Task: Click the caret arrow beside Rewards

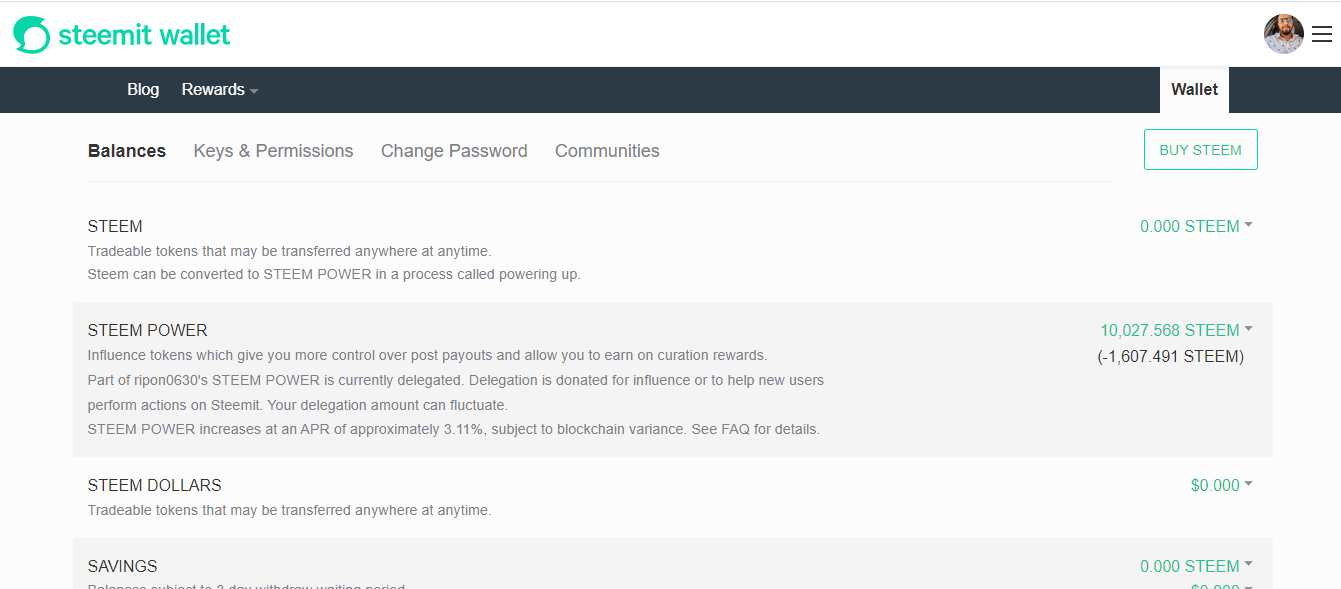Action: point(254,91)
